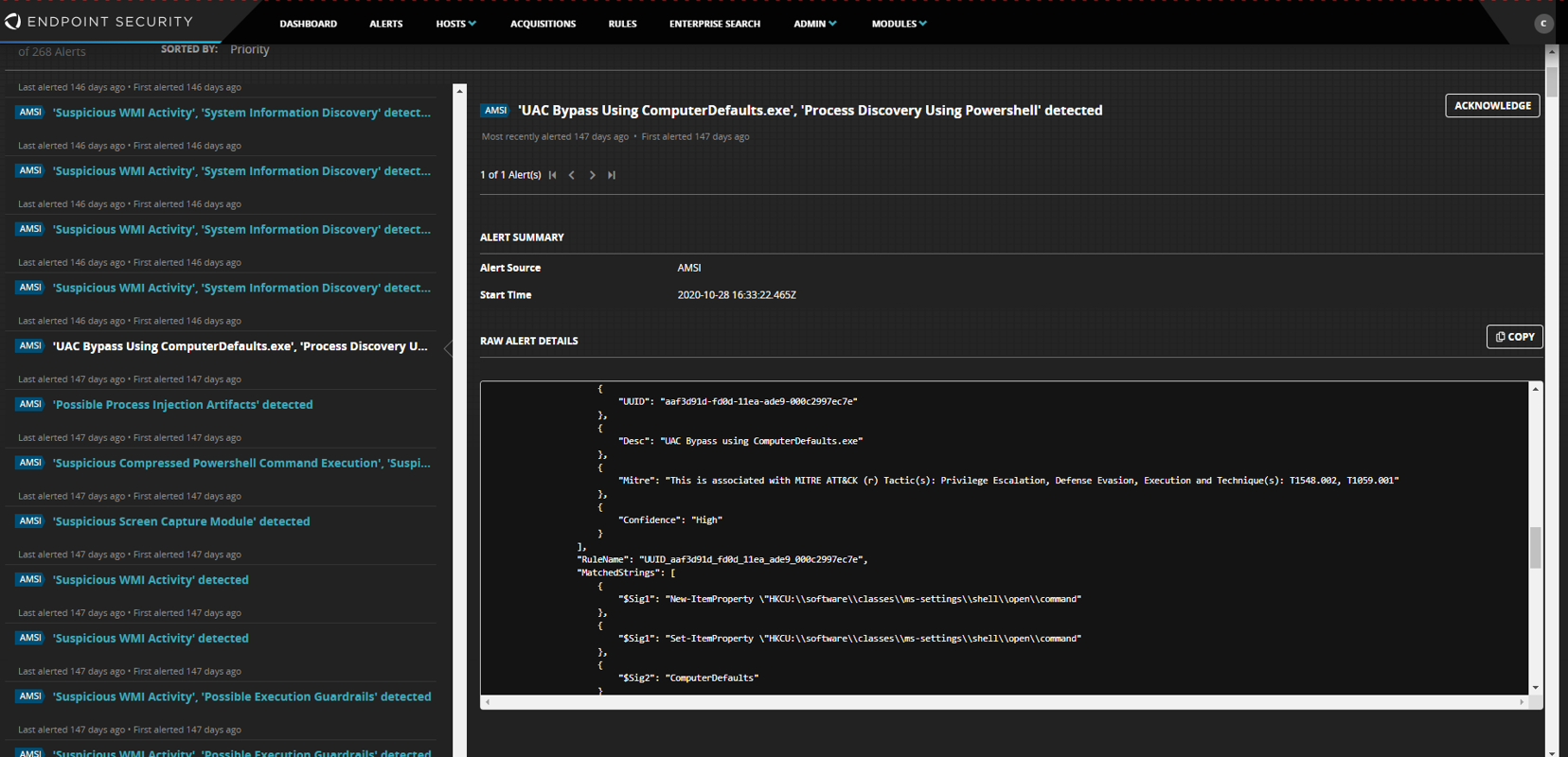Click the Alert Source value AMSI

pos(689,268)
